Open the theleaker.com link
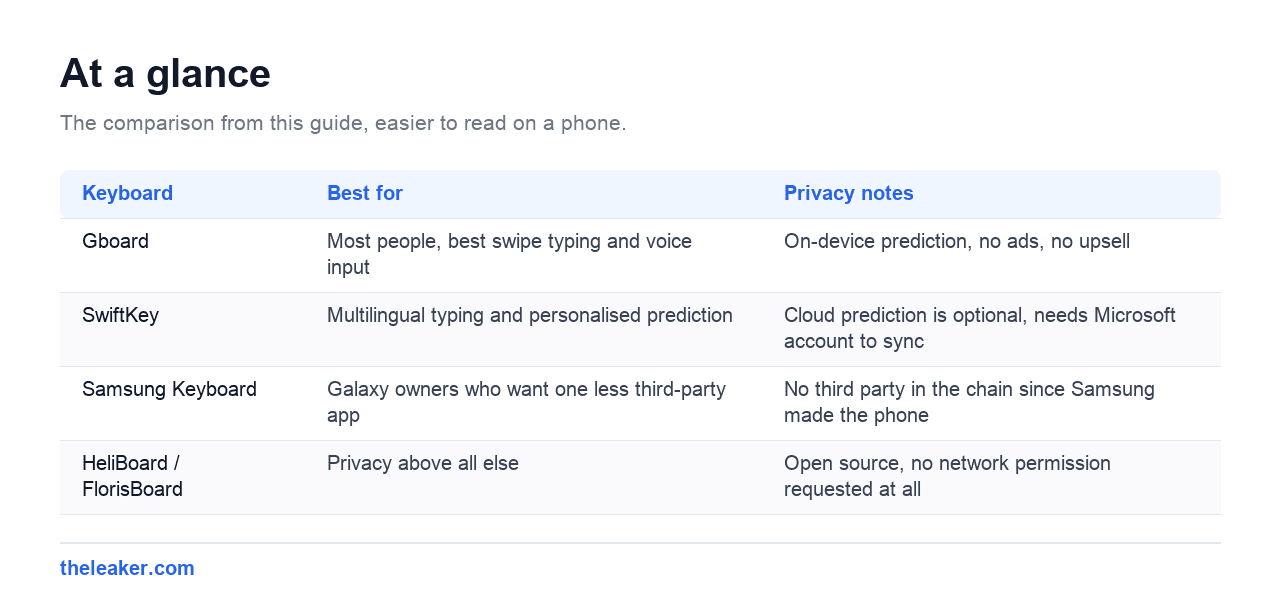The width and height of the screenshot is (1280, 604). click(127, 568)
